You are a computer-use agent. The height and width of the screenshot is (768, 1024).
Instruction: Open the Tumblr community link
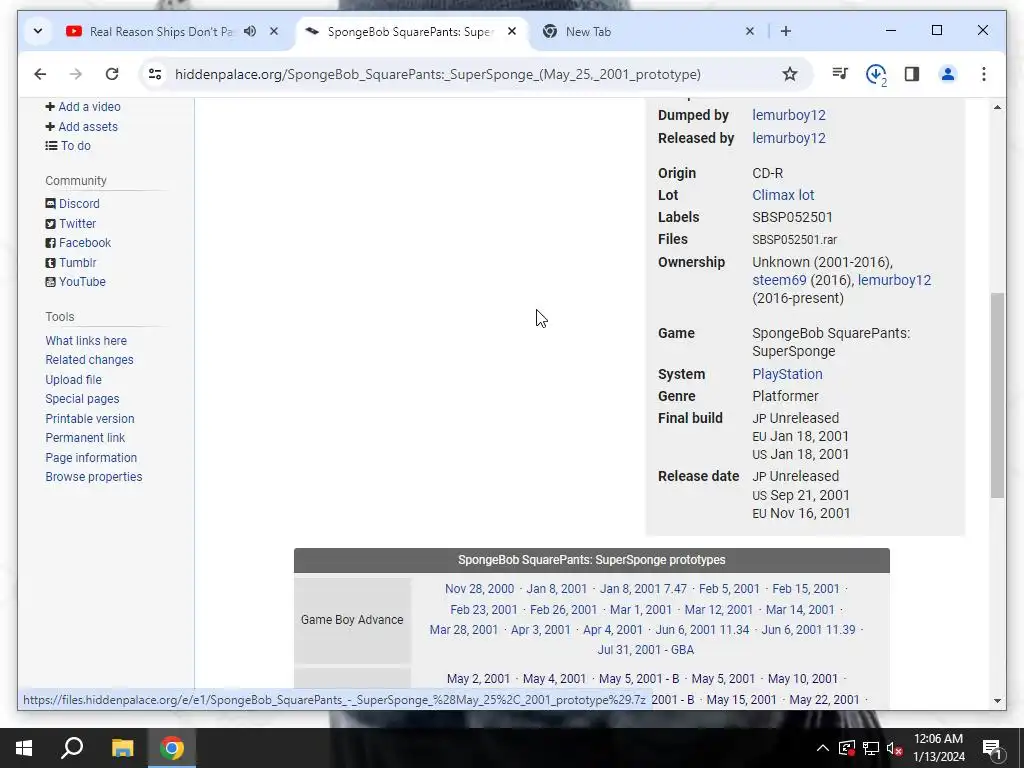click(77, 263)
